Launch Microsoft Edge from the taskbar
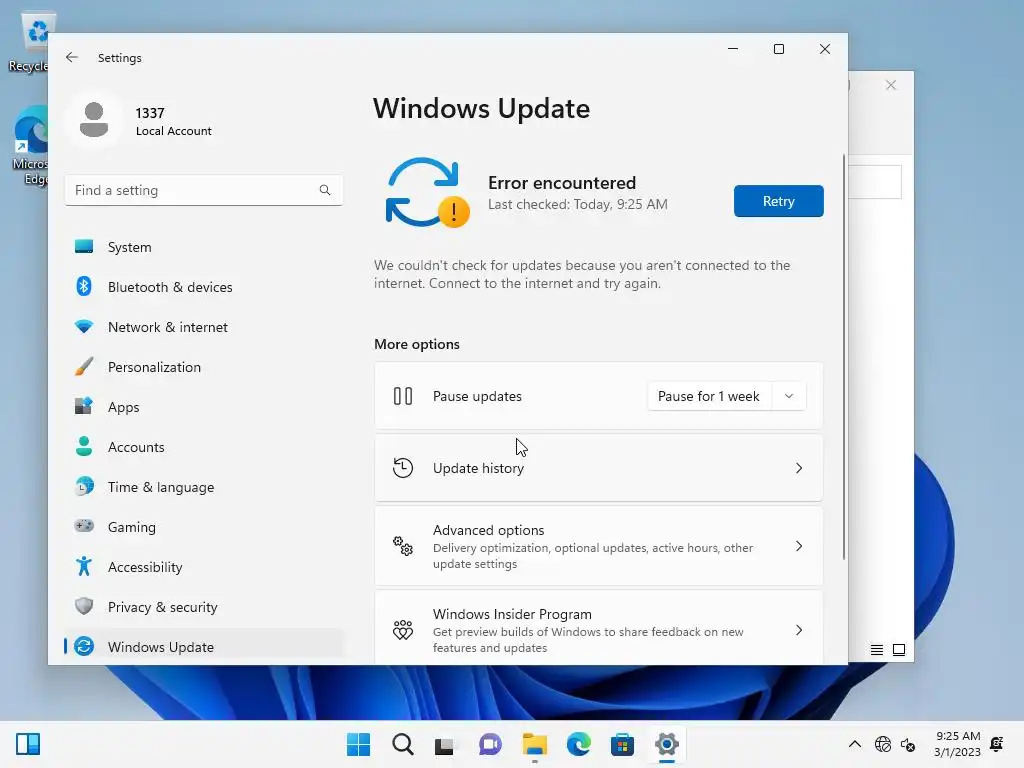The height and width of the screenshot is (768, 1024). (x=579, y=744)
